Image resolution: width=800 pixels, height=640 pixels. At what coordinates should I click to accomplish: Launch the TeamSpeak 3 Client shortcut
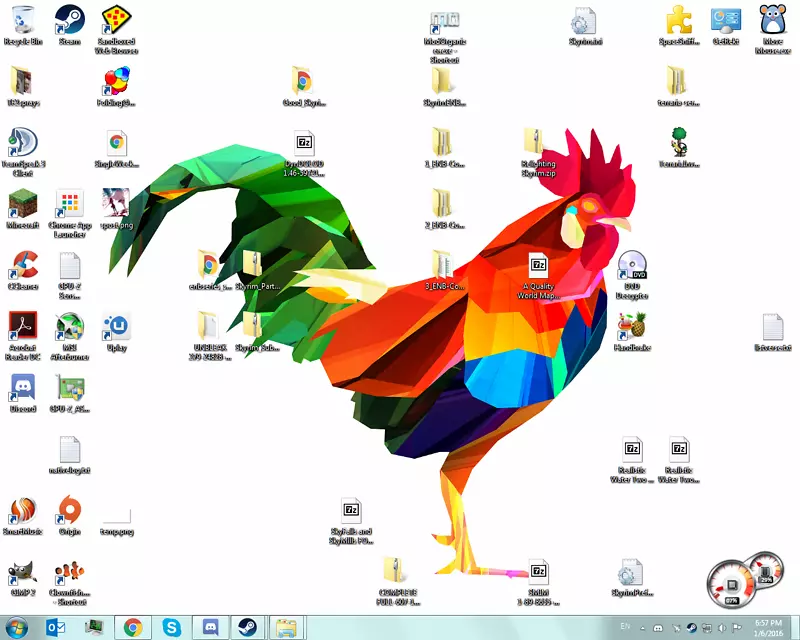point(22,143)
